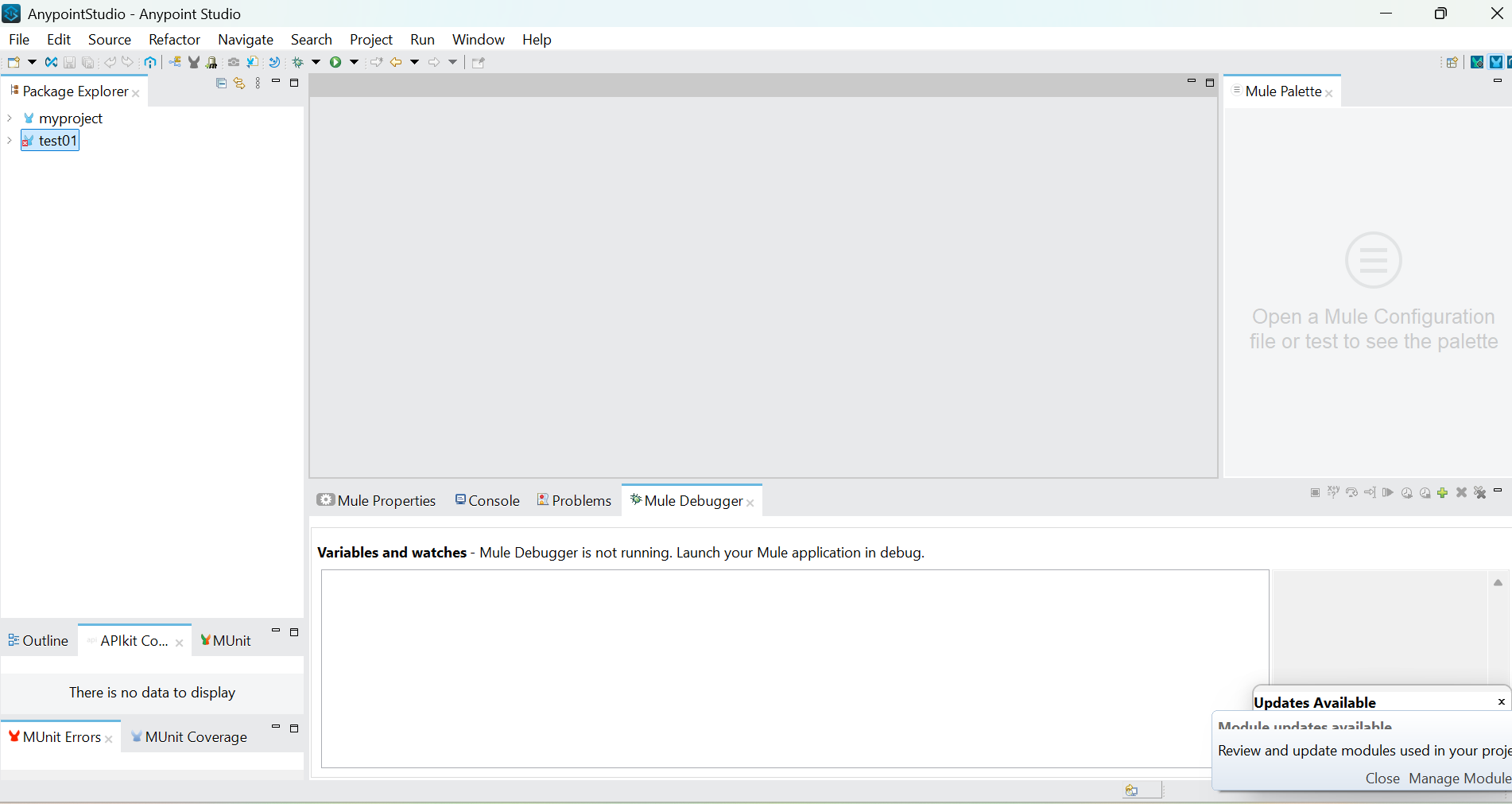1512x804 pixels.
Task: Open the Run button dropdown arrow
Action: click(x=355, y=62)
